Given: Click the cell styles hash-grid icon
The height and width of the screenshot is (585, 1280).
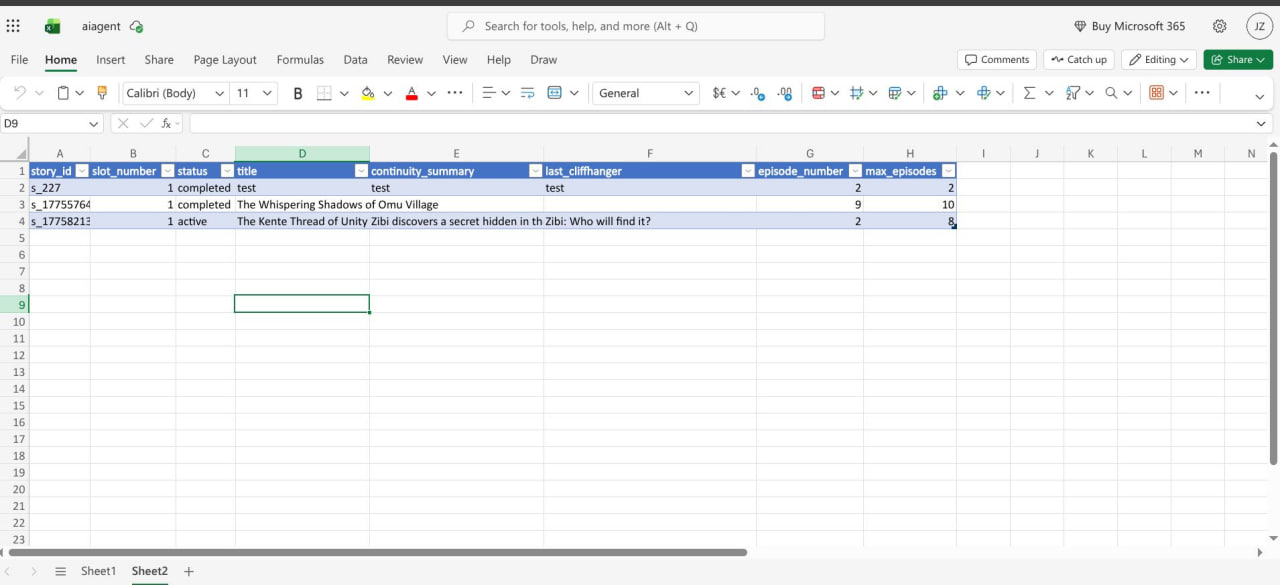Looking at the screenshot, I should tap(856, 93).
